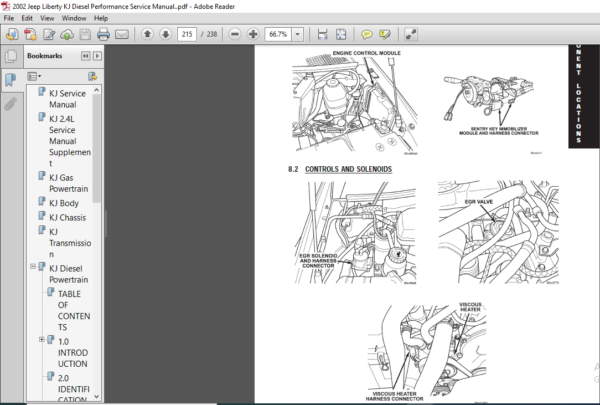Click the Create PDF online icon
The image size is (600, 405).
30,34
